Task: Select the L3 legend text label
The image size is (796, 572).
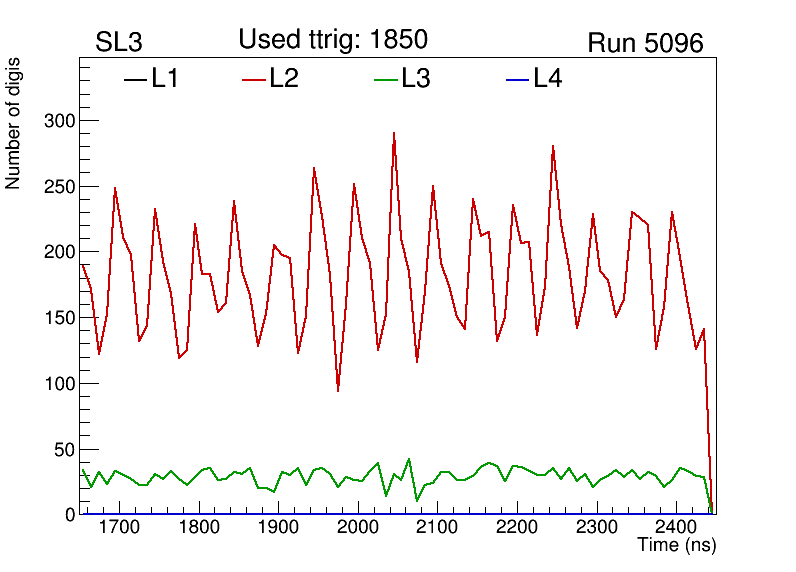Action: pyautogui.click(x=416, y=79)
